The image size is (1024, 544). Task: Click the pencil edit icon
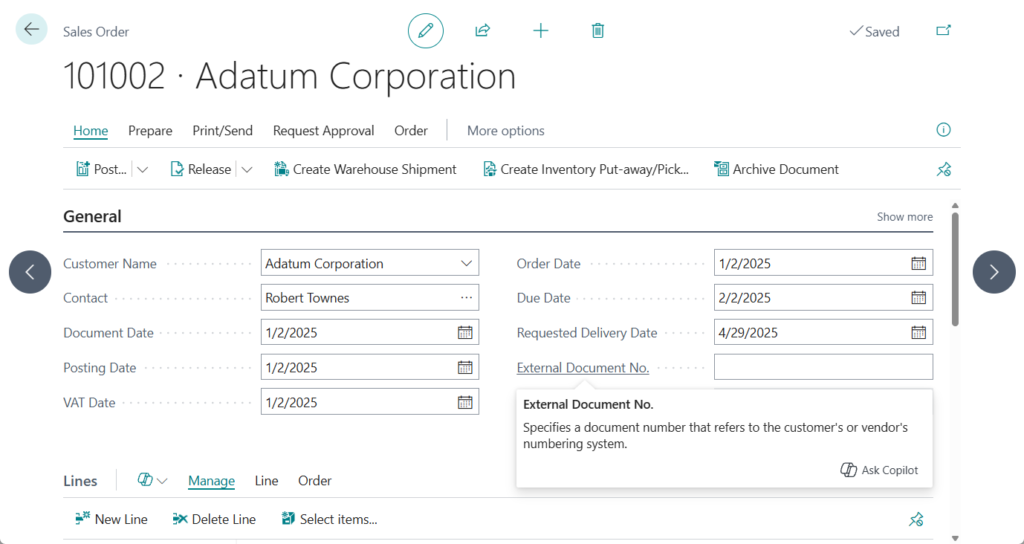[x=425, y=31]
